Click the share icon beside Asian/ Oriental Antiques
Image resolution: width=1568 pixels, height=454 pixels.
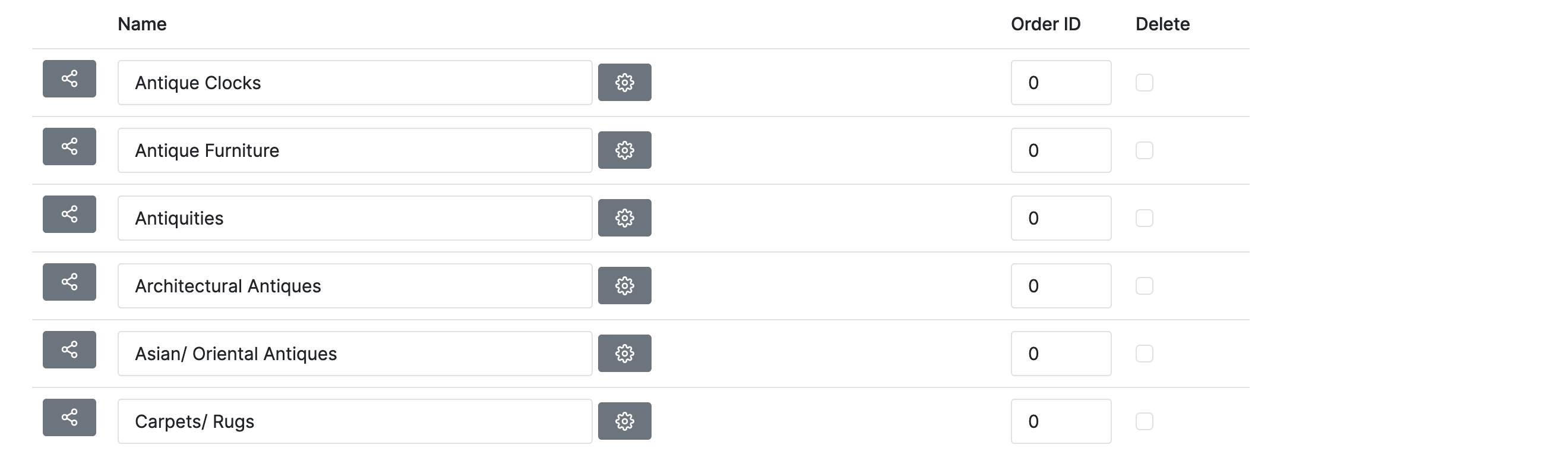pyautogui.click(x=69, y=349)
